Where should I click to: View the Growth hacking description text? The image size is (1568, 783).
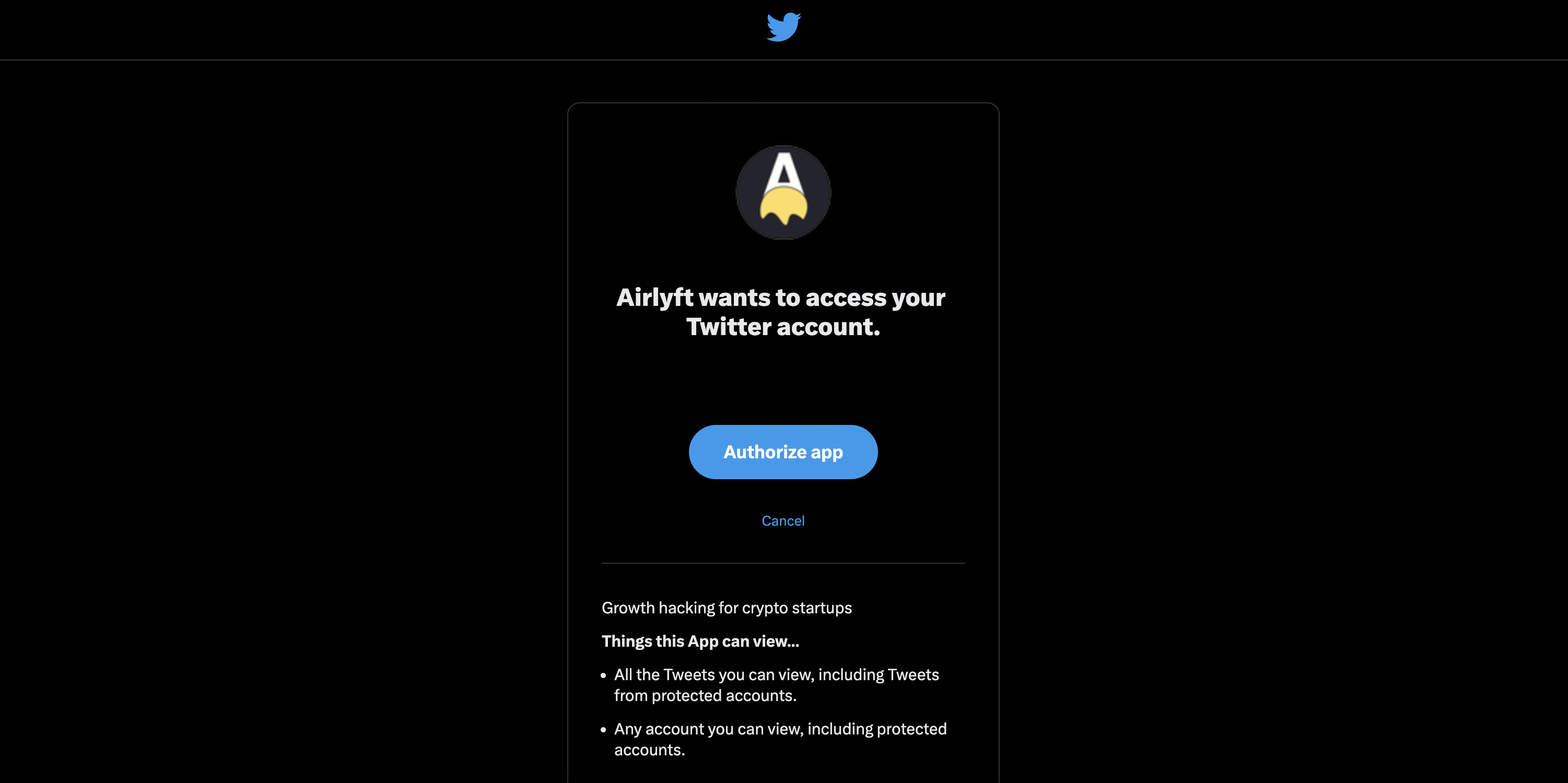[726, 607]
